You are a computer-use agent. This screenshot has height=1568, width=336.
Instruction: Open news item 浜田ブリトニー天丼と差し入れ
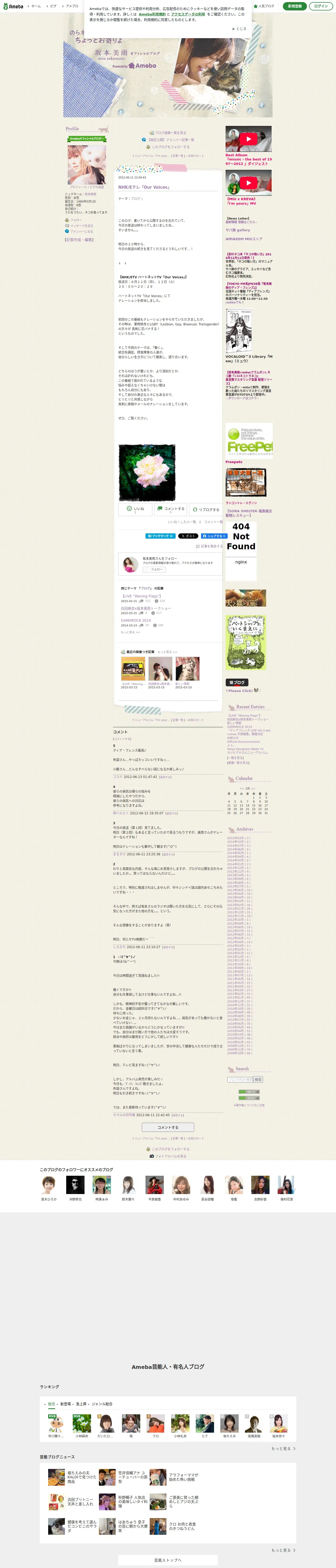click(72, 1502)
